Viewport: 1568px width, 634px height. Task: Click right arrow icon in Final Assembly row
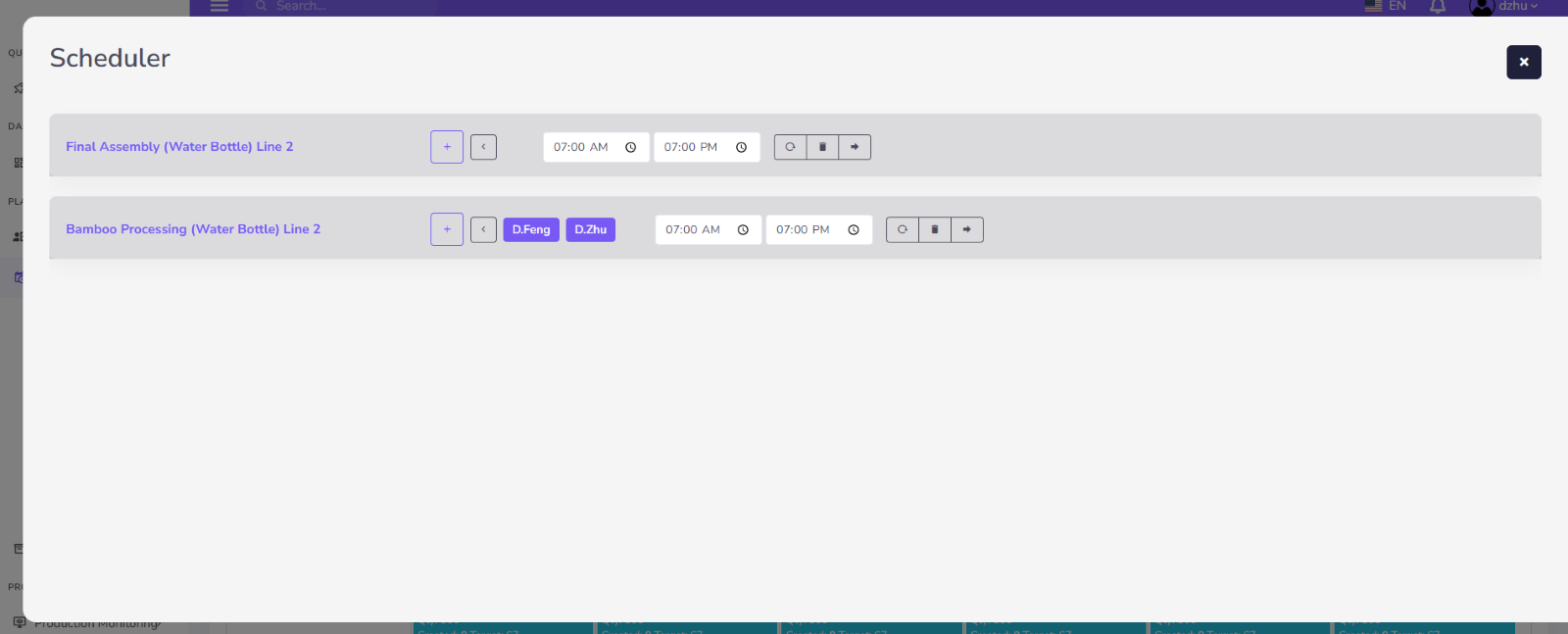855,147
